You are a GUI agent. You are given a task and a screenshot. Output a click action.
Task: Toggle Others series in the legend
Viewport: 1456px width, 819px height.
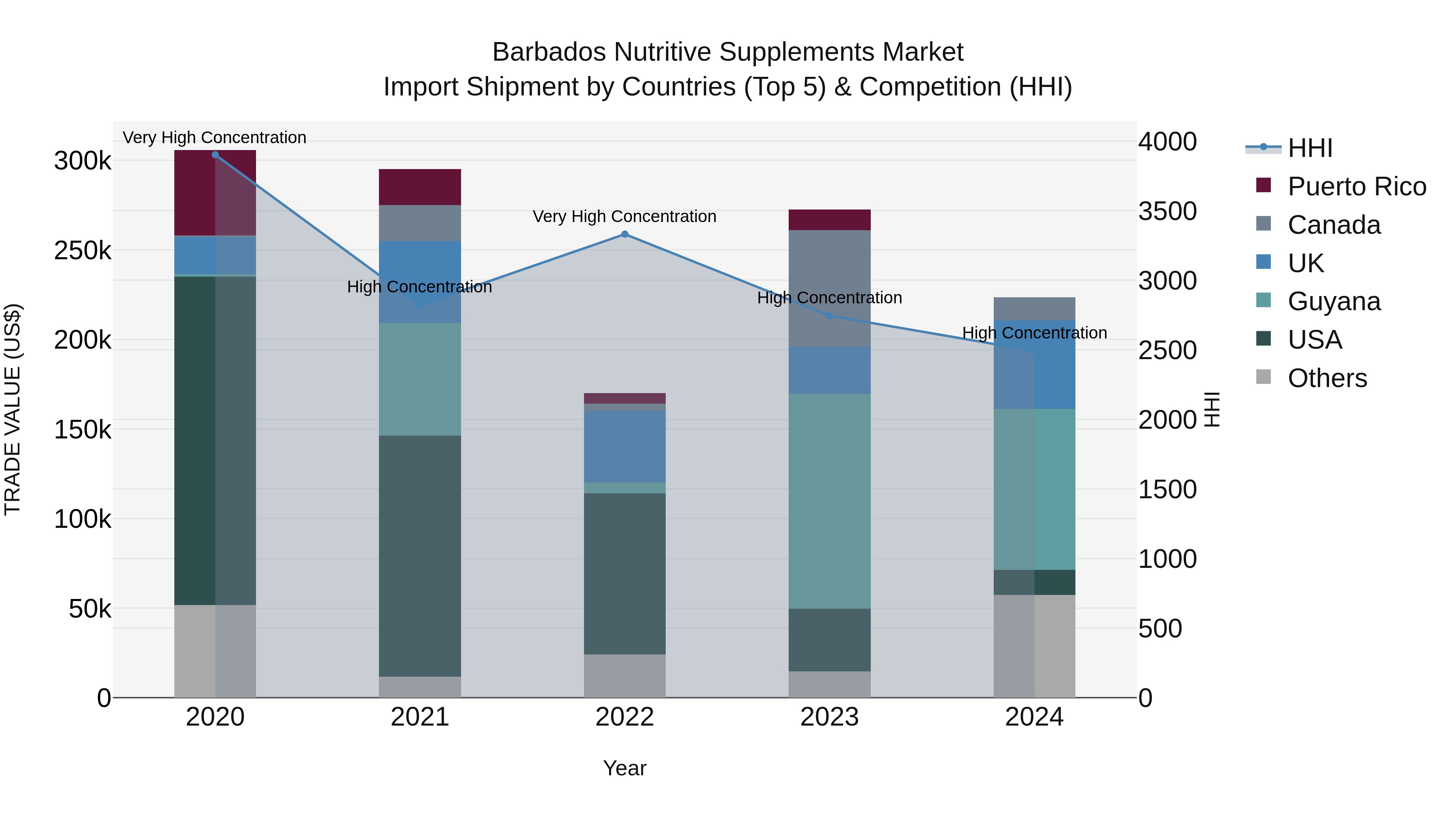(1311, 378)
